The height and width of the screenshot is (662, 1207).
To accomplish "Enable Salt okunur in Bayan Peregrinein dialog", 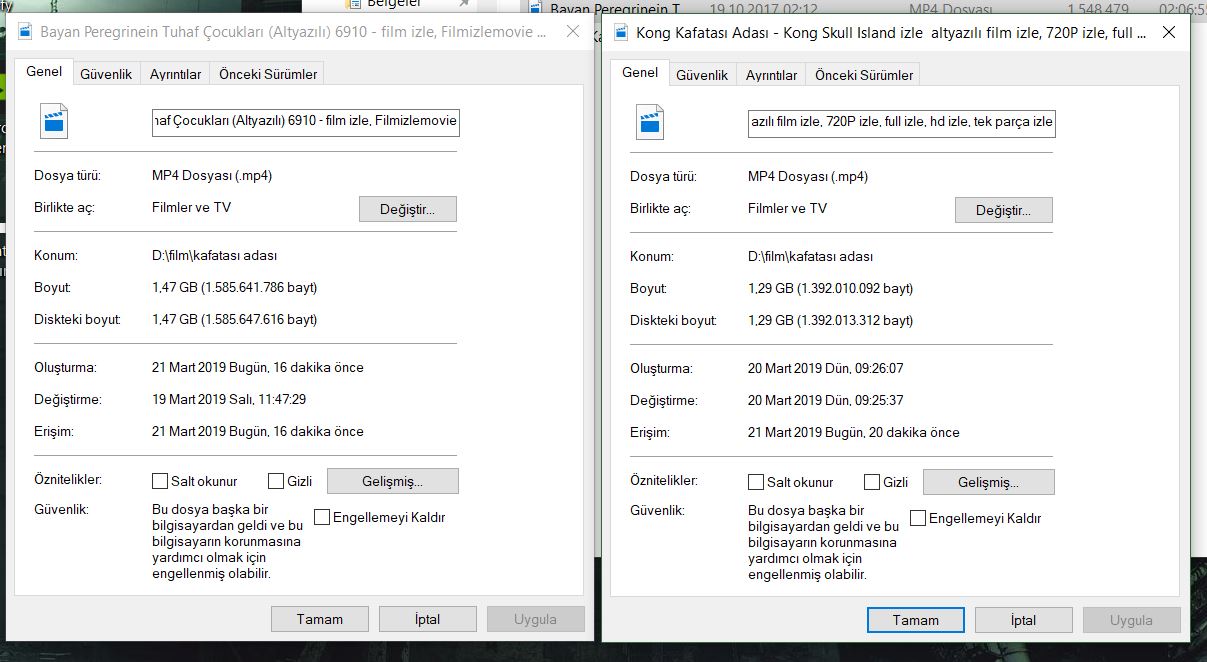I will (x=160, y=481).
